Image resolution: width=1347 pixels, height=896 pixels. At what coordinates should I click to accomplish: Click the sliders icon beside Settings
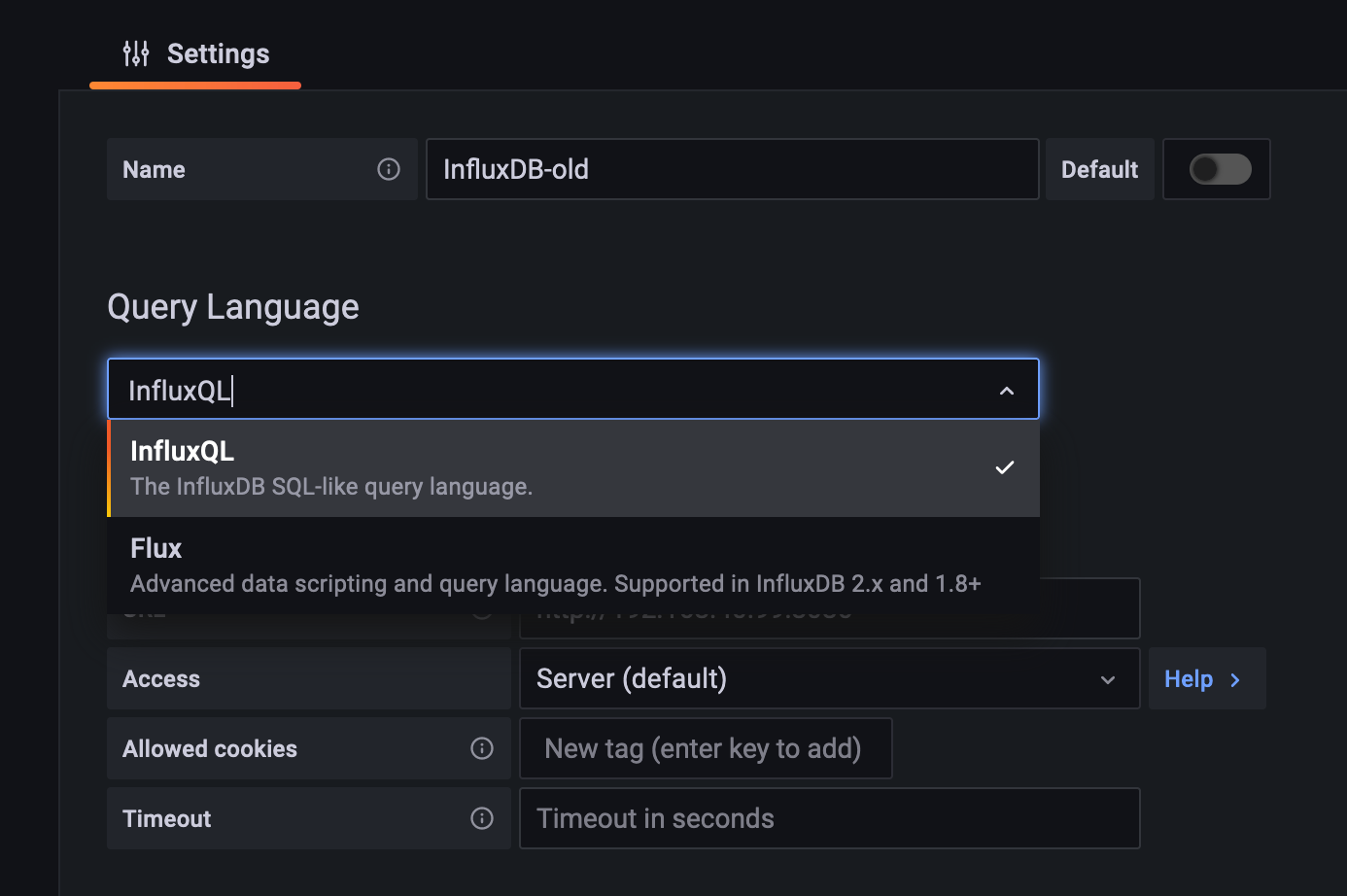(136, 53)
